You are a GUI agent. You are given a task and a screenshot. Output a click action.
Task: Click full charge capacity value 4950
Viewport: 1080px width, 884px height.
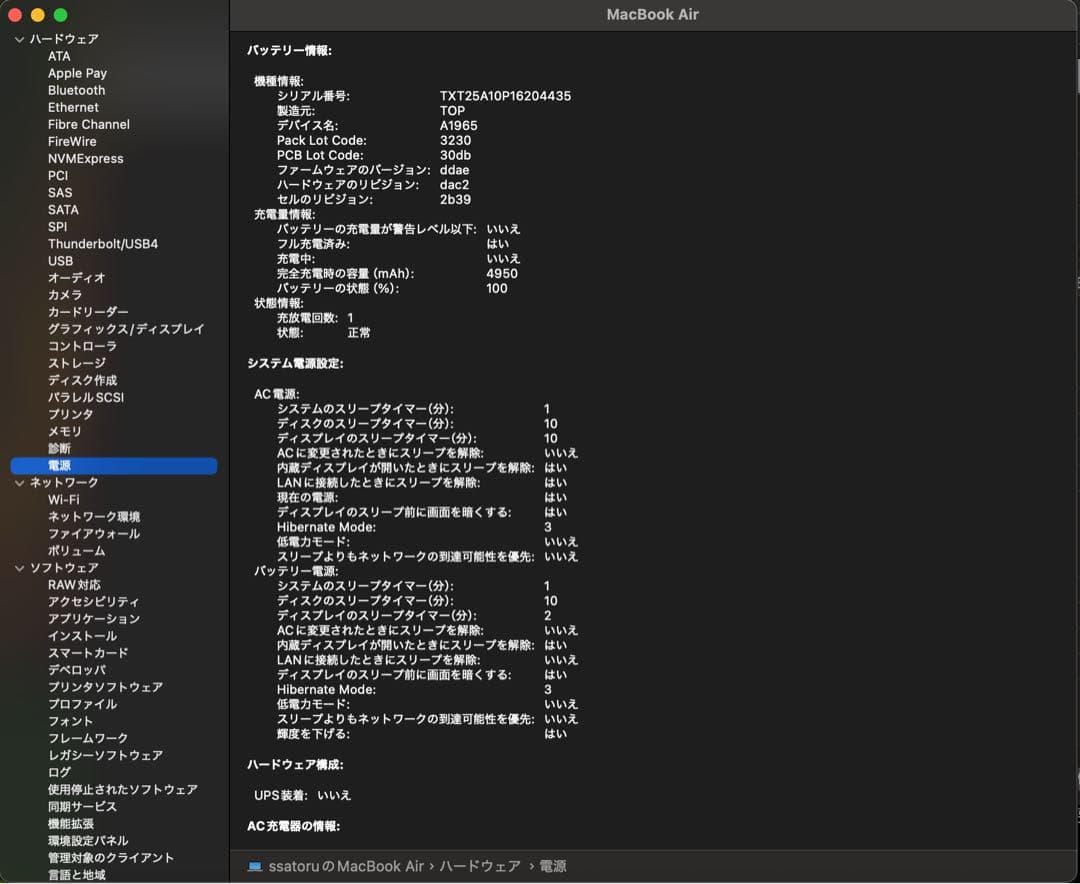tap(502, 274)
